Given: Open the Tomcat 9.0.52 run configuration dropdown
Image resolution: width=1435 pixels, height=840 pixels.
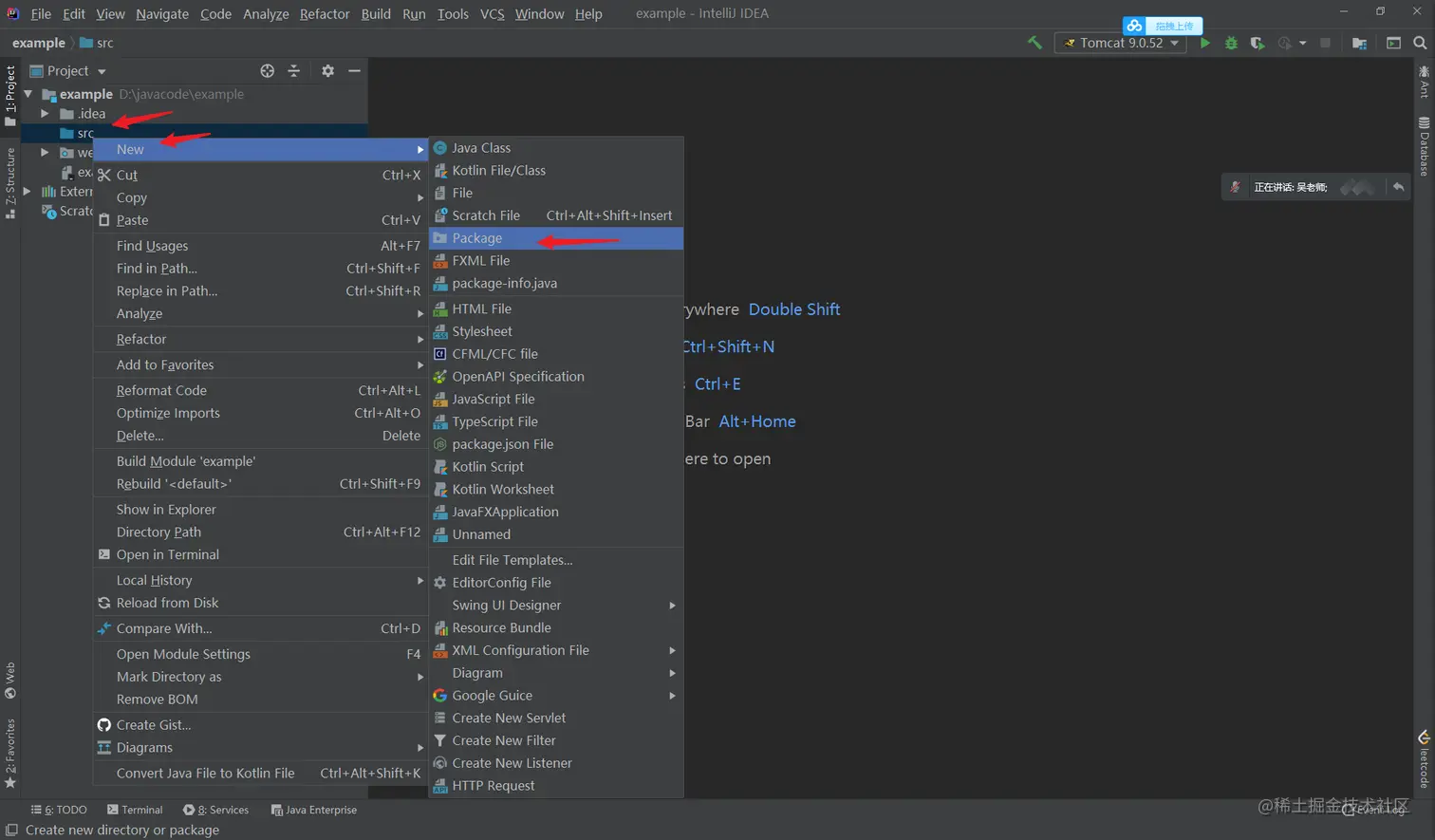Looking at the screenshot, I should (x=1120, y=43).
